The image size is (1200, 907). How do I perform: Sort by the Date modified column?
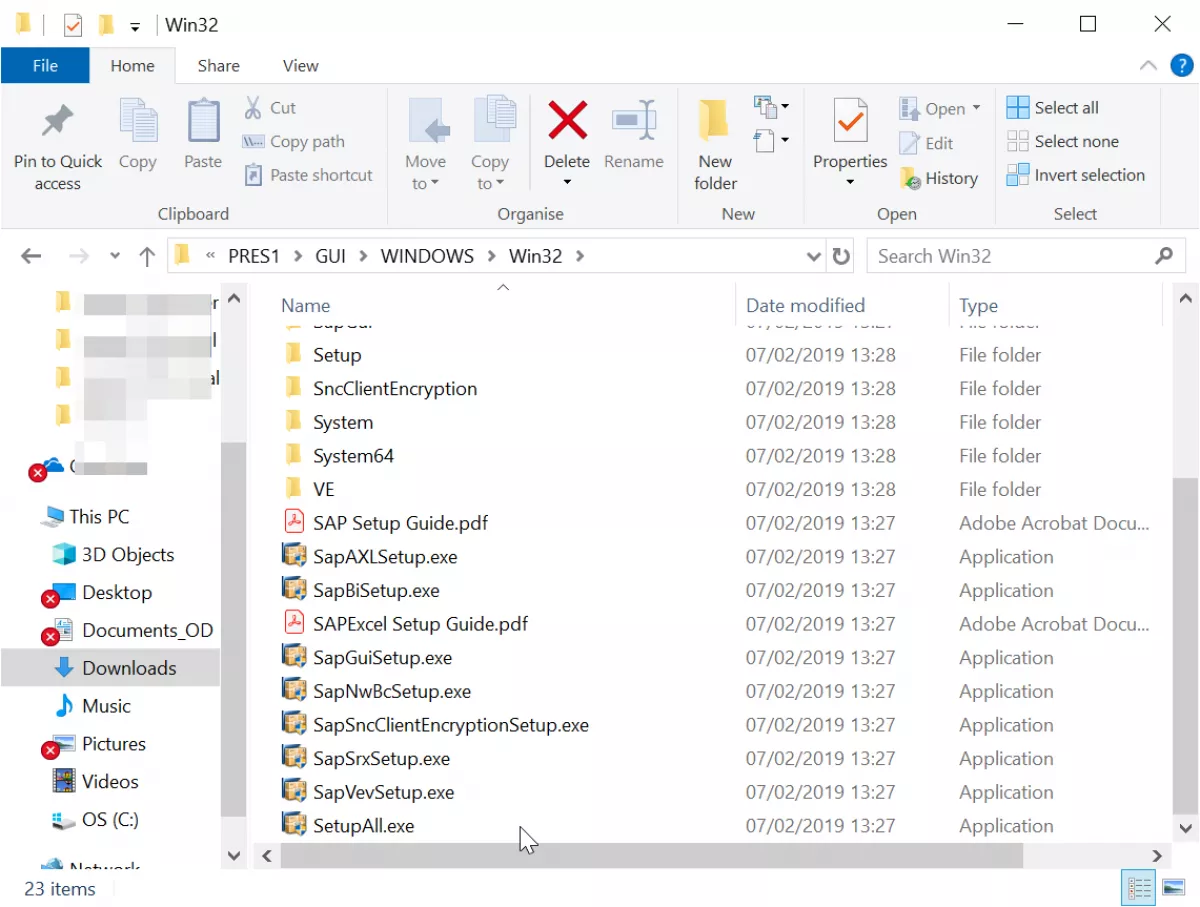point(805,306)
